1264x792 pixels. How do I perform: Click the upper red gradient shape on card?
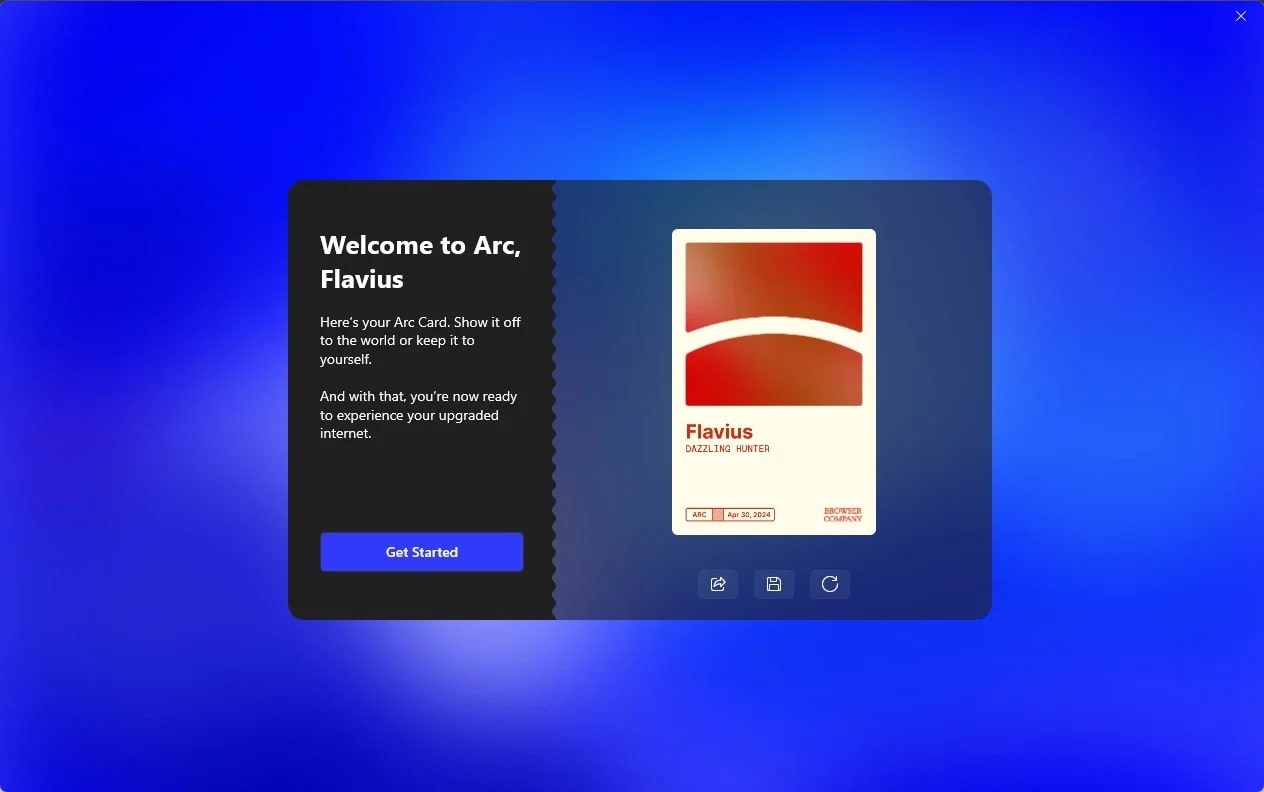pos(774,278)
